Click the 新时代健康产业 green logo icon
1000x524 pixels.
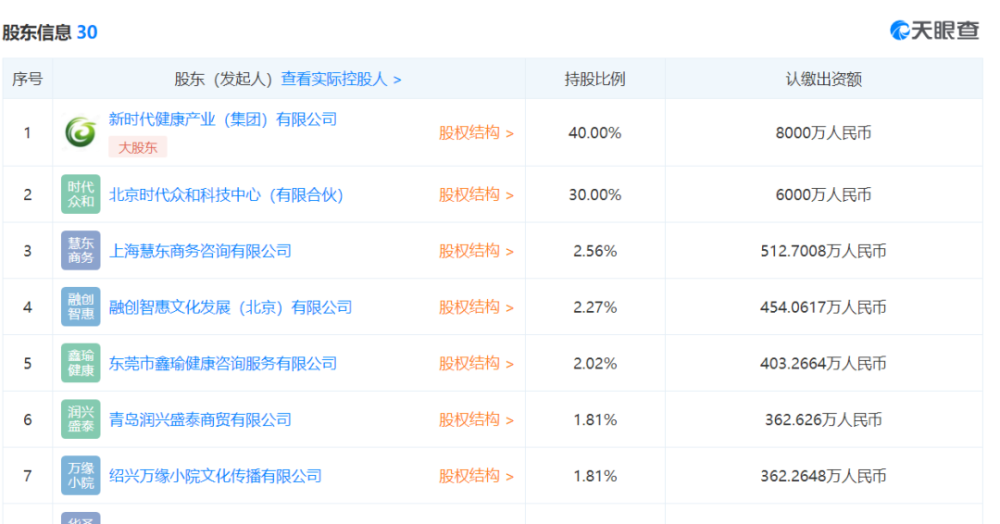tap(80, 132)
